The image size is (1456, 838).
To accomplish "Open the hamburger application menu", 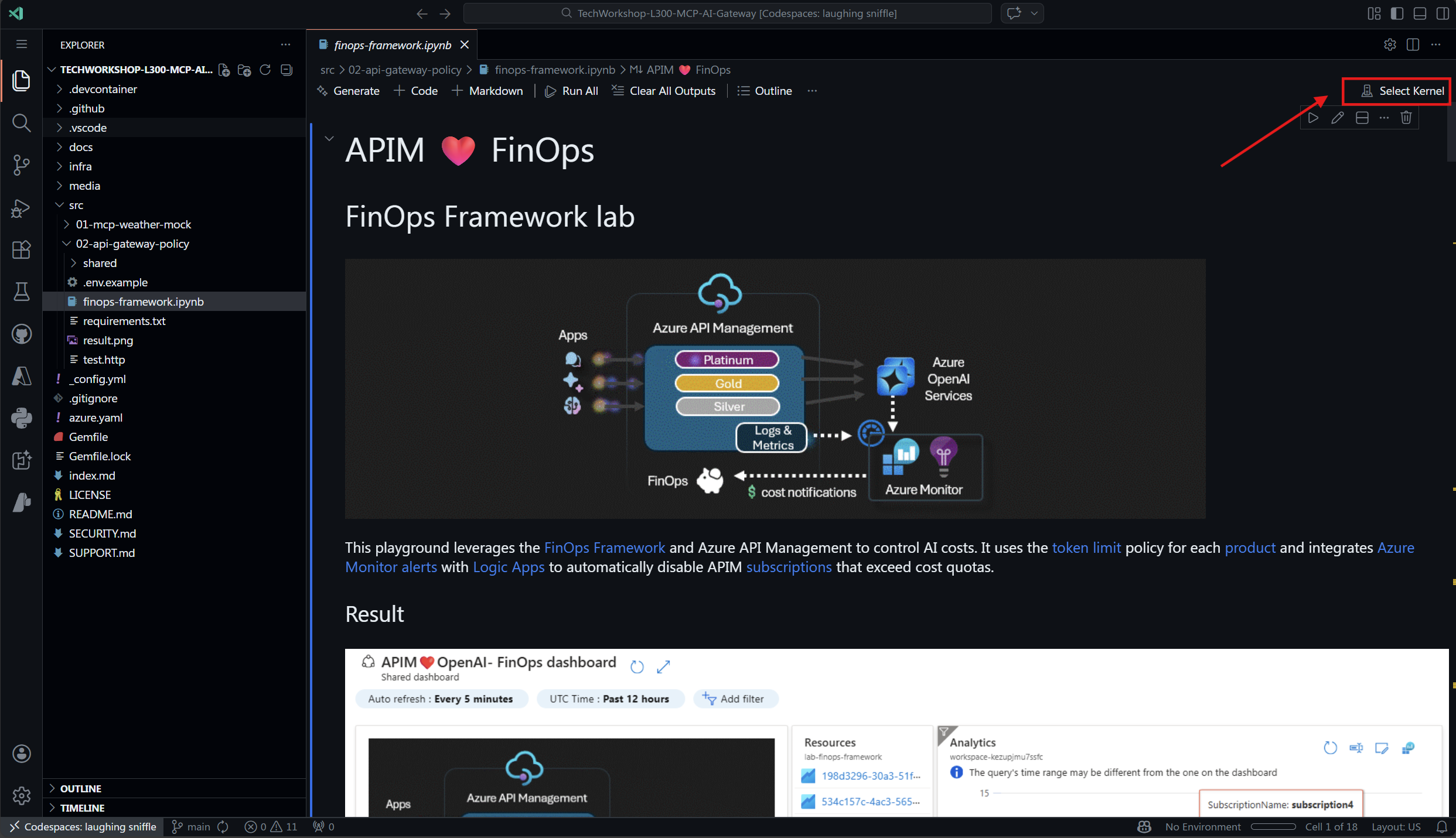I will 22,45.
